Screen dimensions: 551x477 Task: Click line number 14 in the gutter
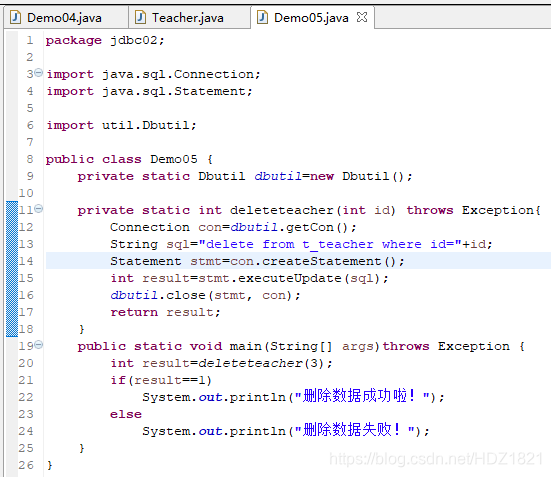(26, 261)
